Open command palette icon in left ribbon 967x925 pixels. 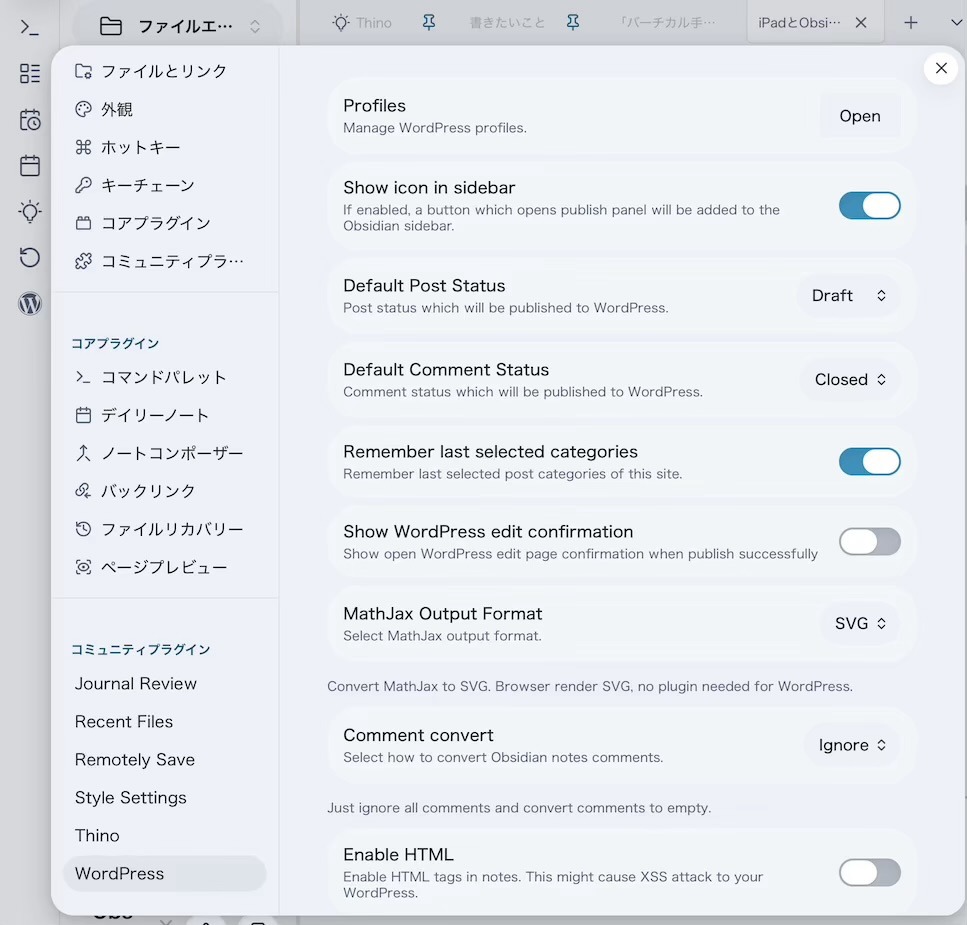click(30, 27)
